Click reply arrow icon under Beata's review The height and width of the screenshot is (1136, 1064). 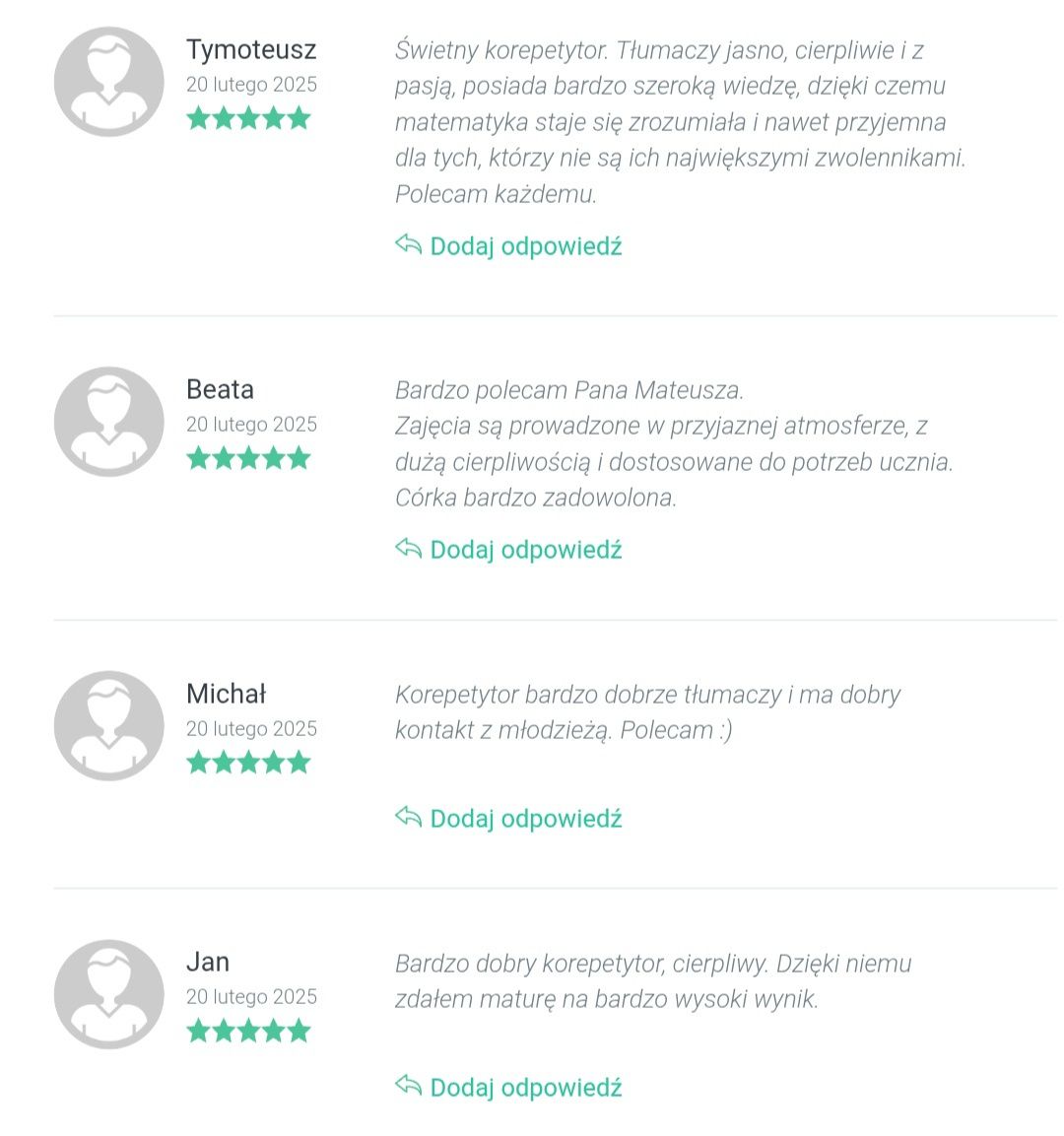[x=409, y=549]
